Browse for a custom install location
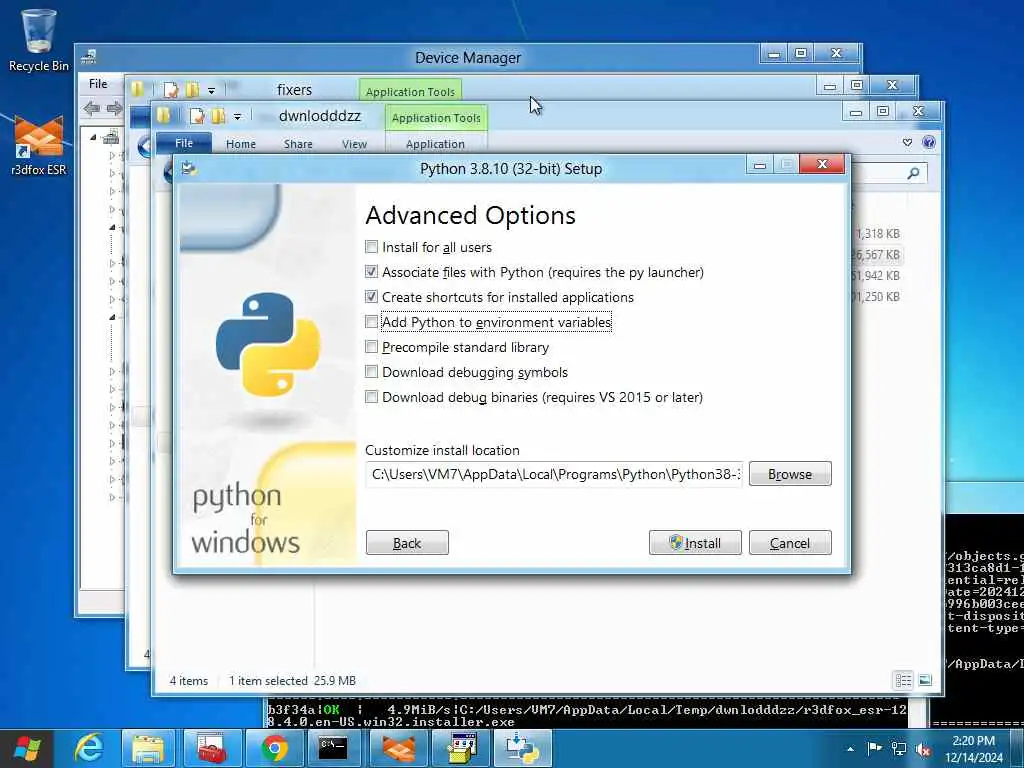 [790, 474]
